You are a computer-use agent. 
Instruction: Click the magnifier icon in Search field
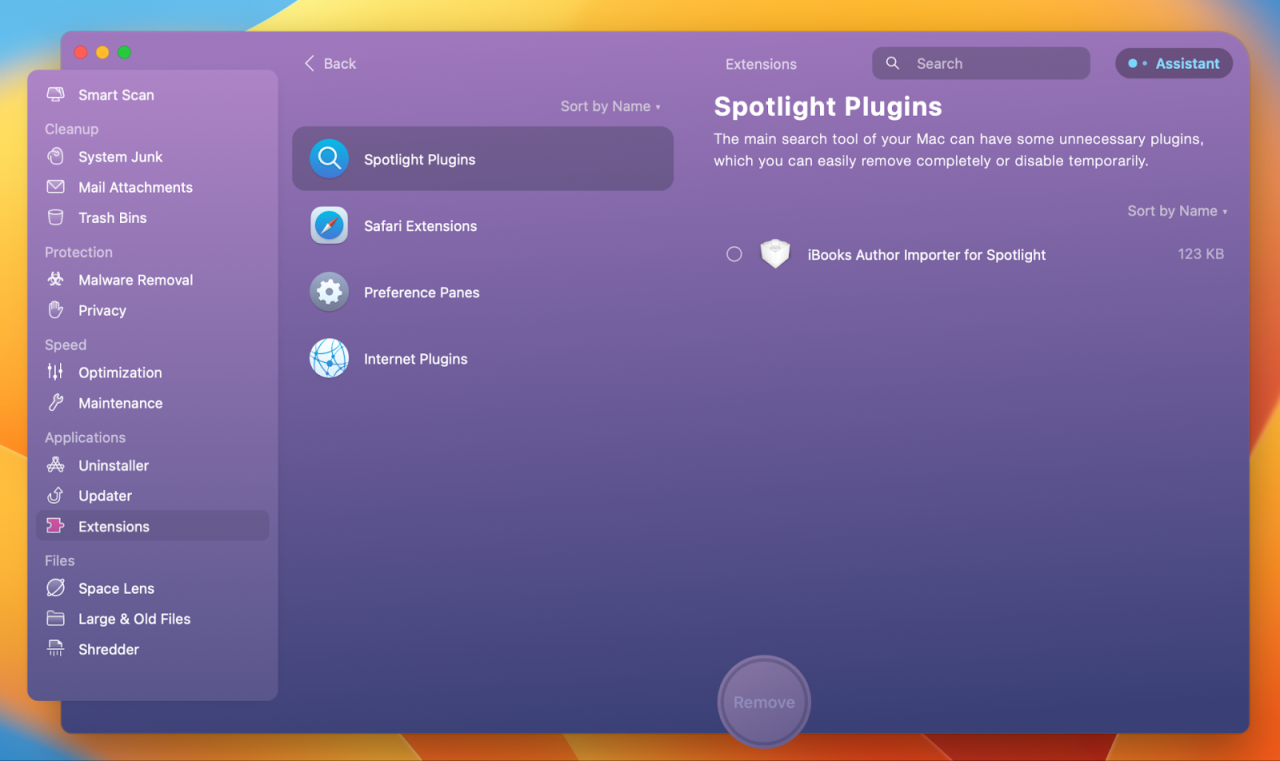point(892,63)
